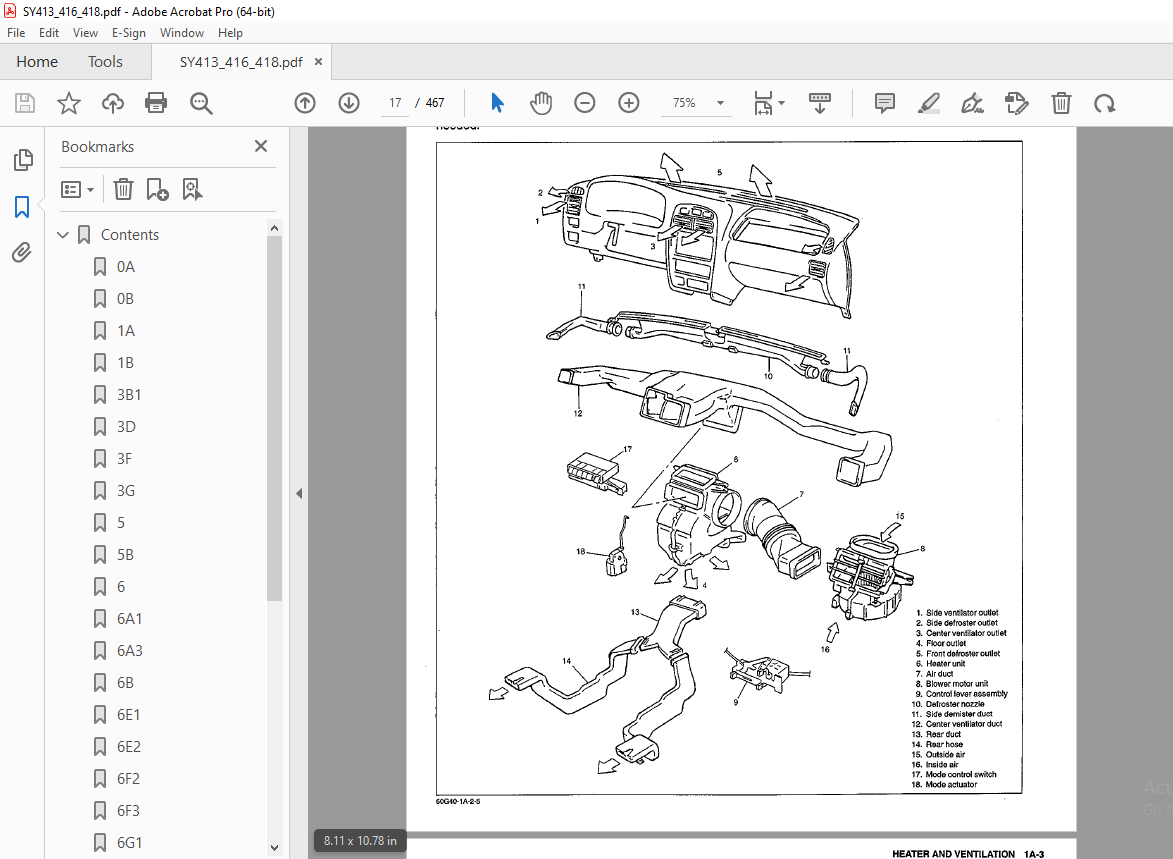Image resolution: width=1173 pixels, height=859 pixels.
Task: Open the Sign document pen tool
Action: 972,103
